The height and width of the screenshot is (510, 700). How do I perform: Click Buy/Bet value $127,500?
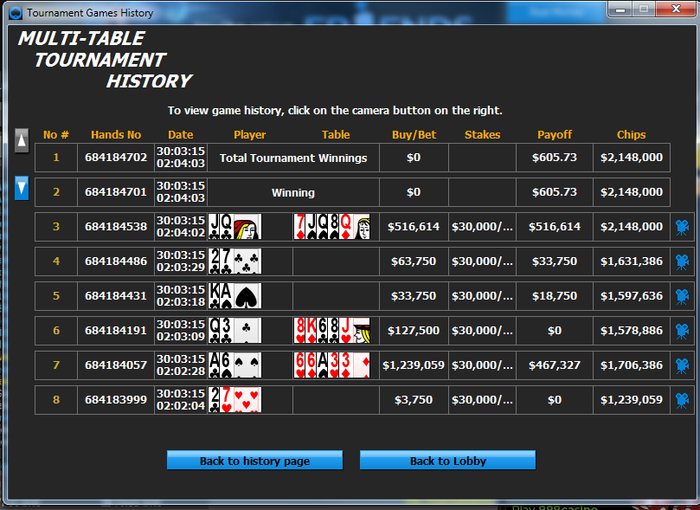point(413,330)
